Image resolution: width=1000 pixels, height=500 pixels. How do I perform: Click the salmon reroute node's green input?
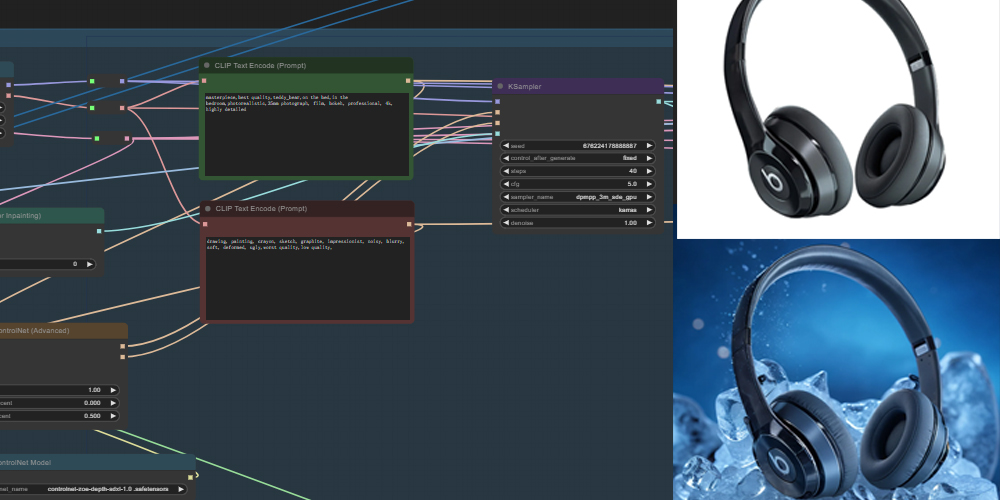(92, 108)
